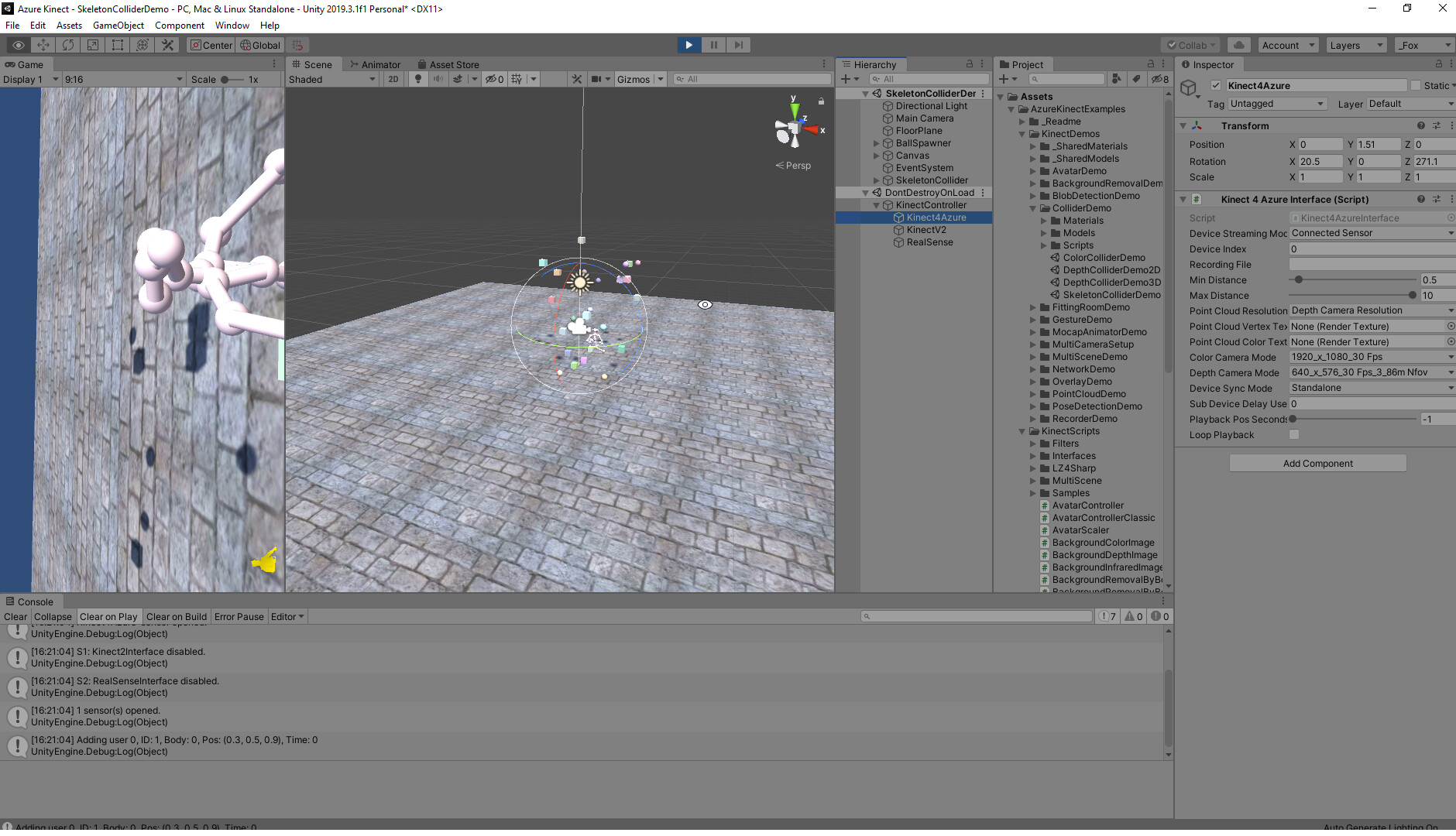
Task: Open the GameObject menu
Action: pyautogui.click(x=118, y=25)
